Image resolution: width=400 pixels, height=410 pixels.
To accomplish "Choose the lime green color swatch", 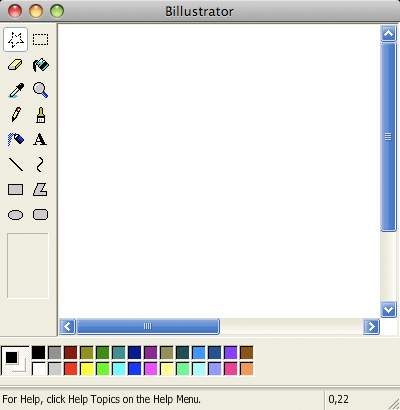I will pos(102,369).
